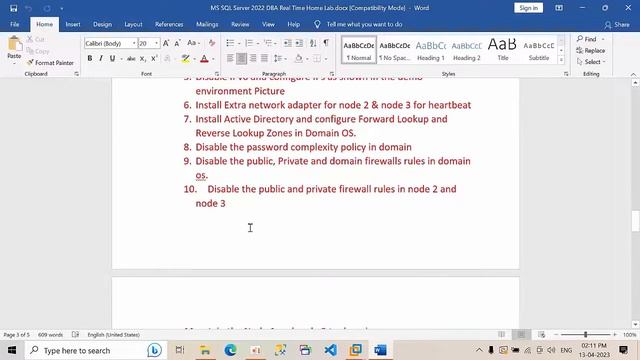Click the Paste clipboard icon

tap(14, 44)
